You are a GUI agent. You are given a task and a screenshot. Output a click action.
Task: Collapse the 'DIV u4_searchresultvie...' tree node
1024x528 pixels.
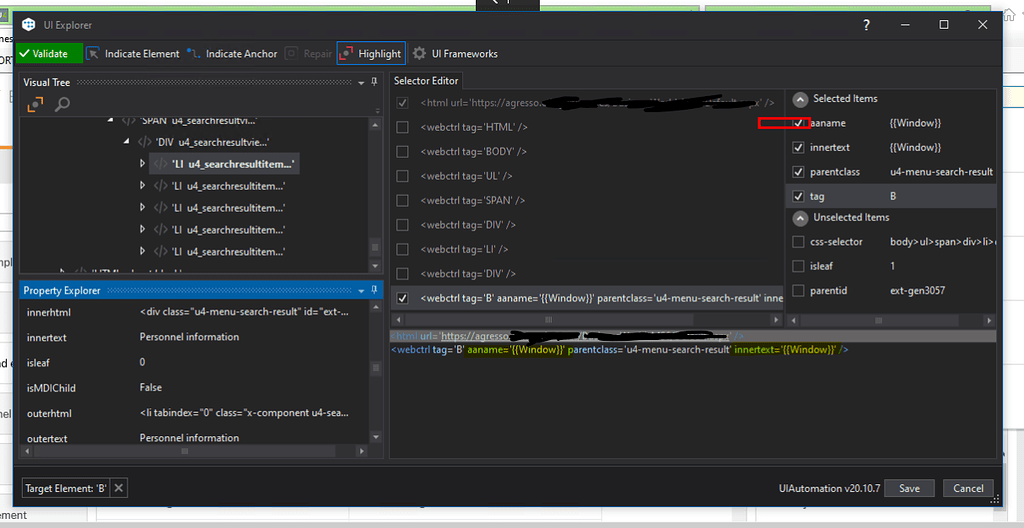pos(127,142)
